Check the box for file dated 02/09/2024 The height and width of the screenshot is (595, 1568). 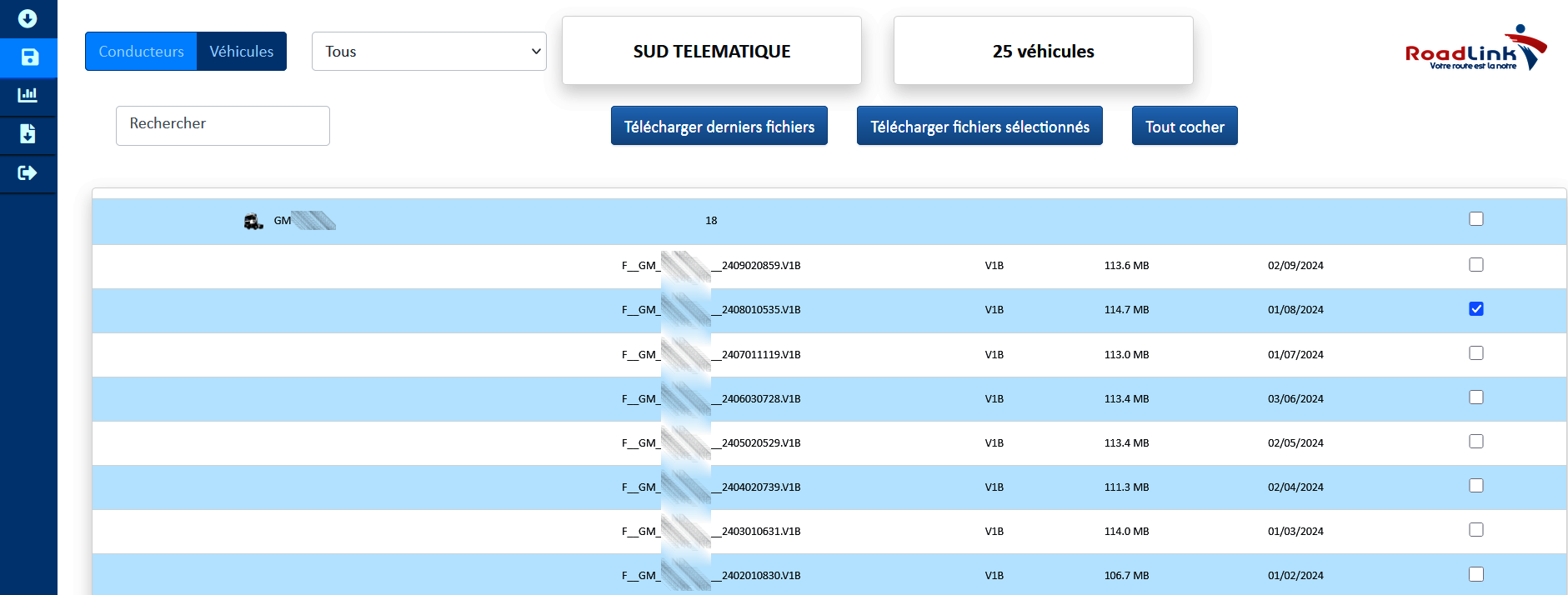1476,265
